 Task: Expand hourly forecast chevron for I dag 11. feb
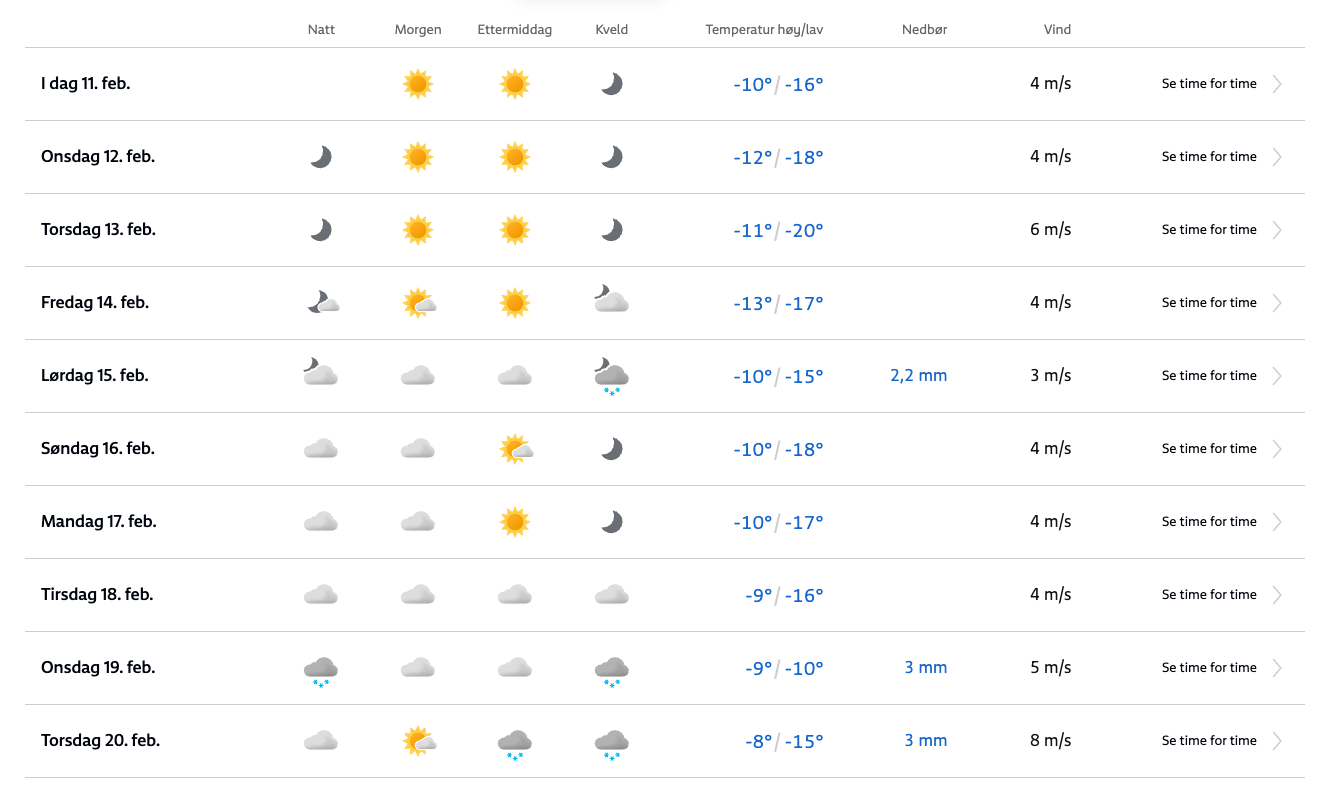click(1277, 84)
